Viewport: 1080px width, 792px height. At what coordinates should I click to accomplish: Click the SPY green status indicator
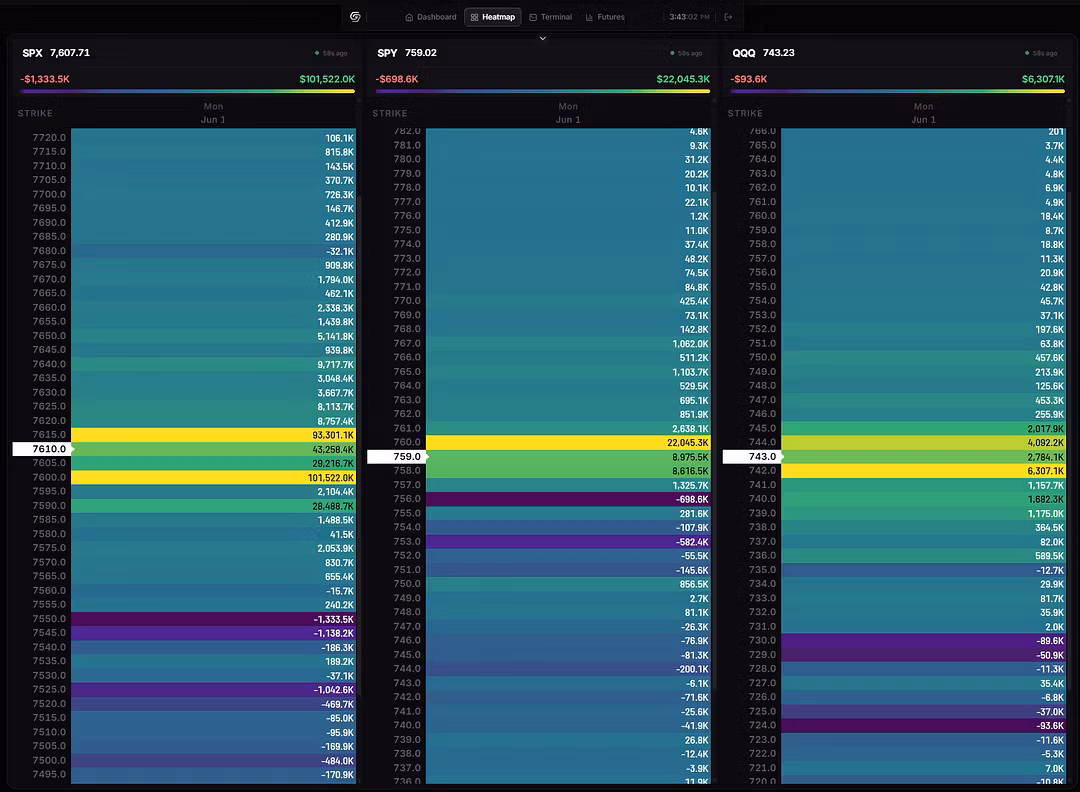pos(672,53)
